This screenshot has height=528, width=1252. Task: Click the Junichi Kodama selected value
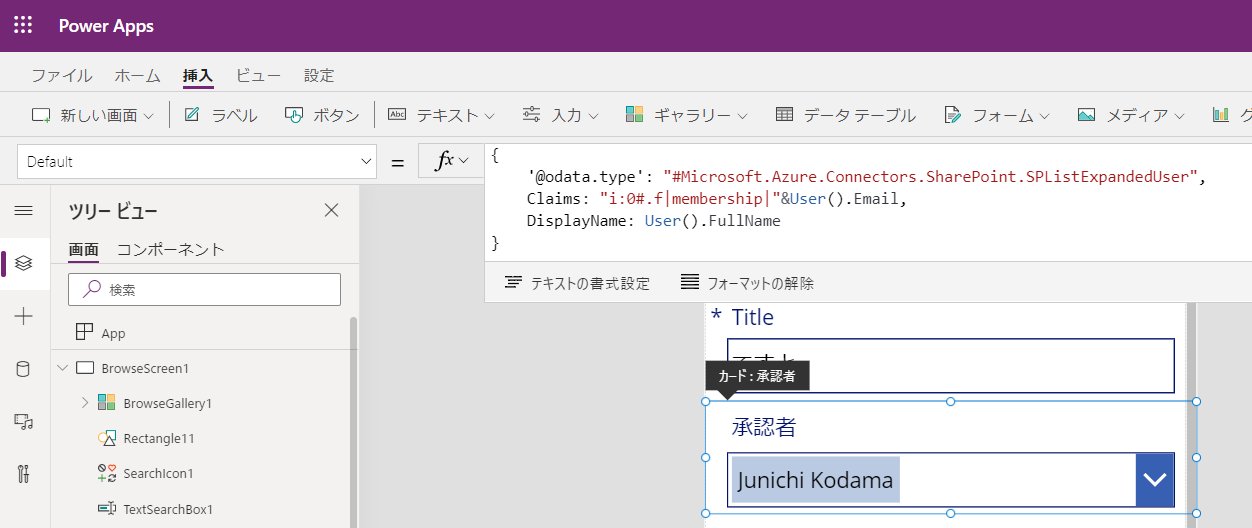816,480
